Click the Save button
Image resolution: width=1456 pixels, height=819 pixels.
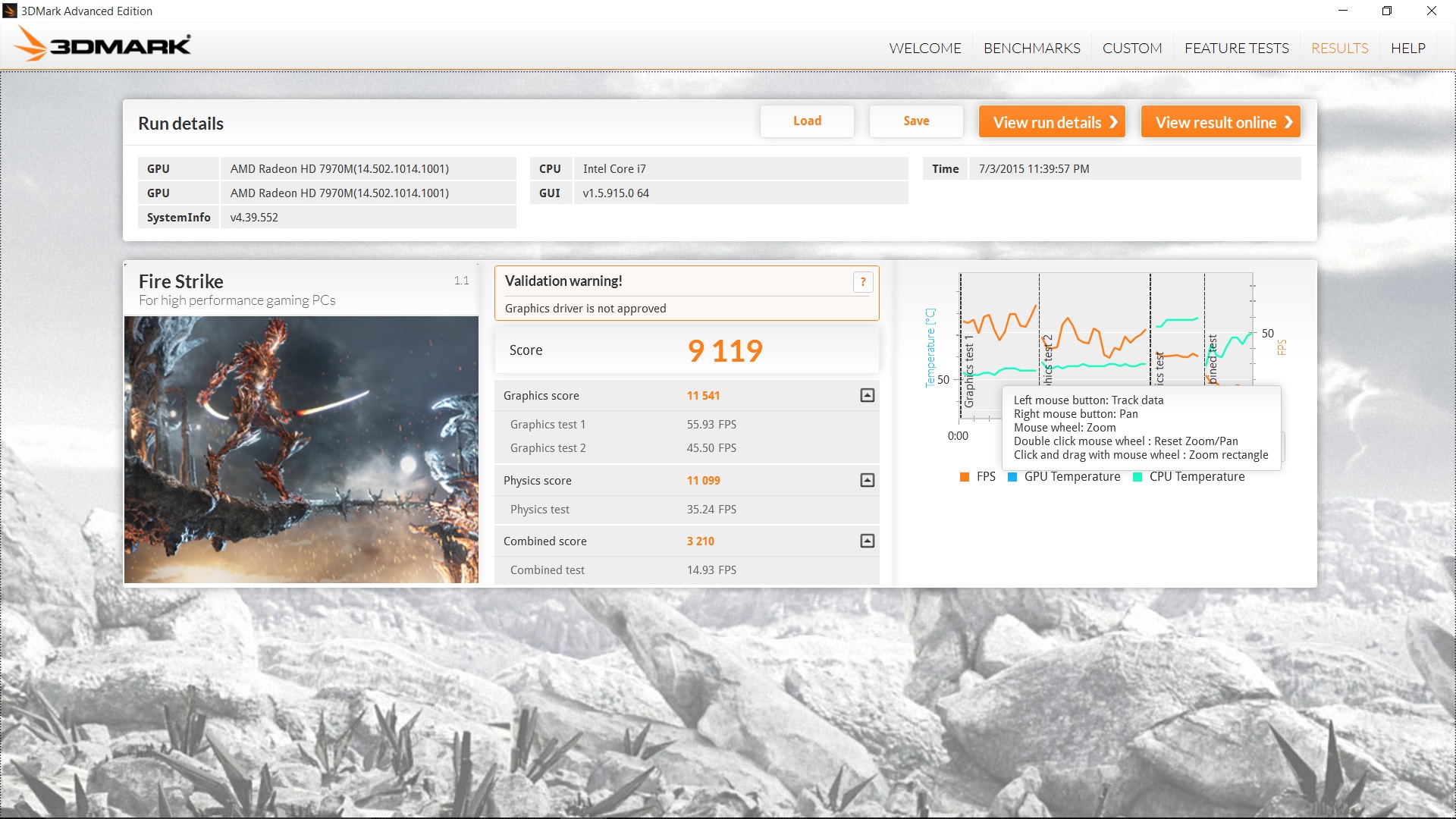(x=916, y=121)
